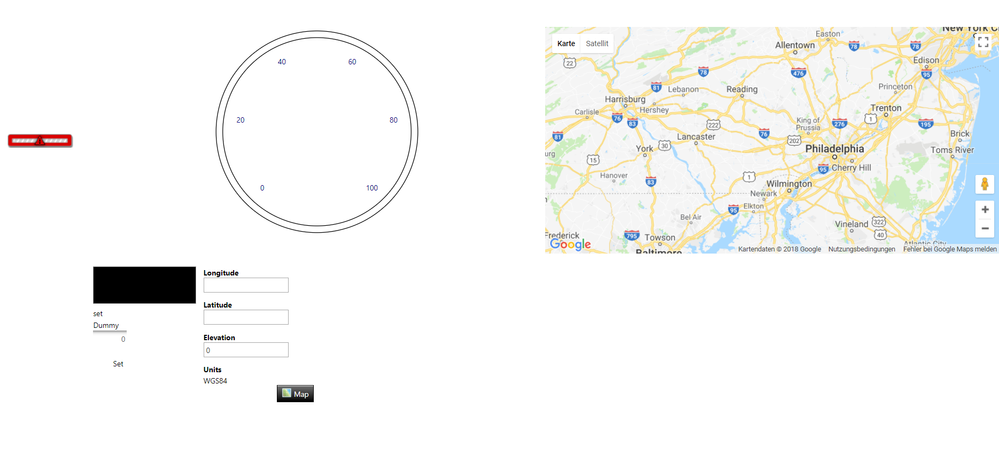This screenshot has height=451, width=999.
Task: Click Fehler bei Google Maps melden
Action: click(x=949, y=249)
